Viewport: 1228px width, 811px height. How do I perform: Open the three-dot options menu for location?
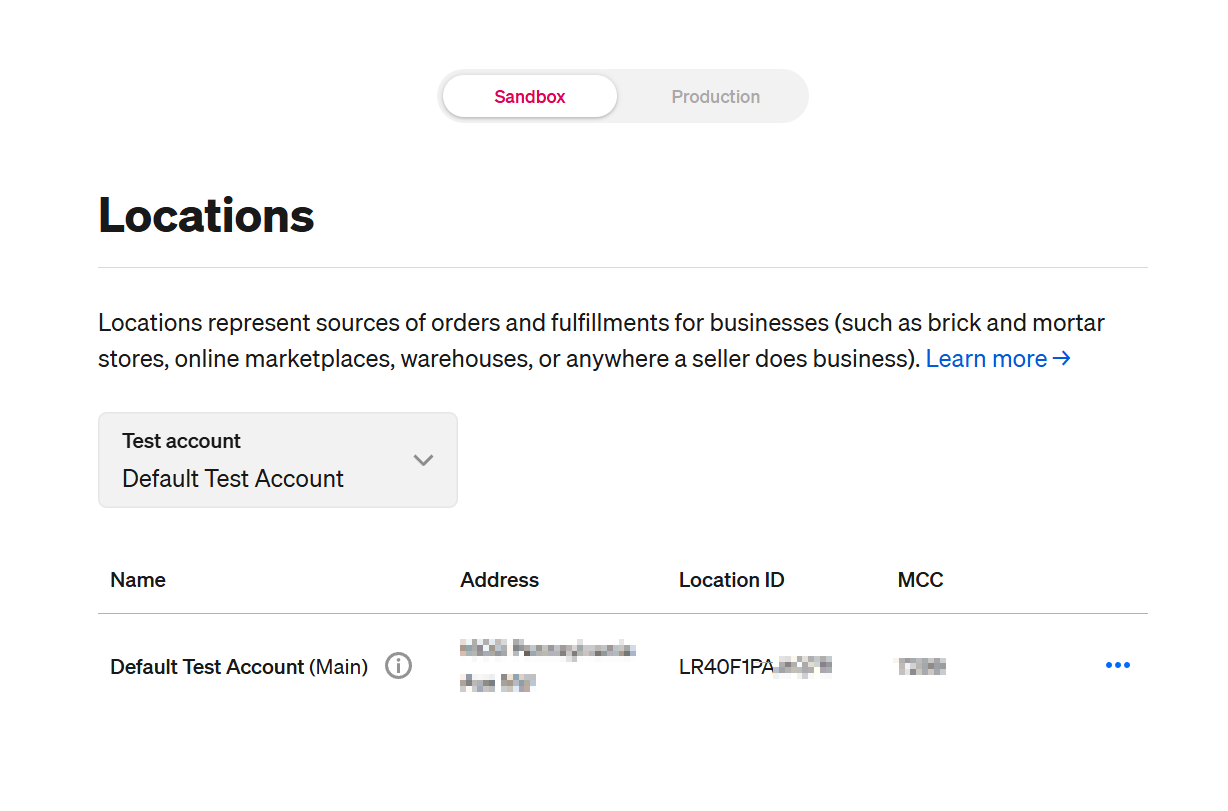[x=1117, y=666]
